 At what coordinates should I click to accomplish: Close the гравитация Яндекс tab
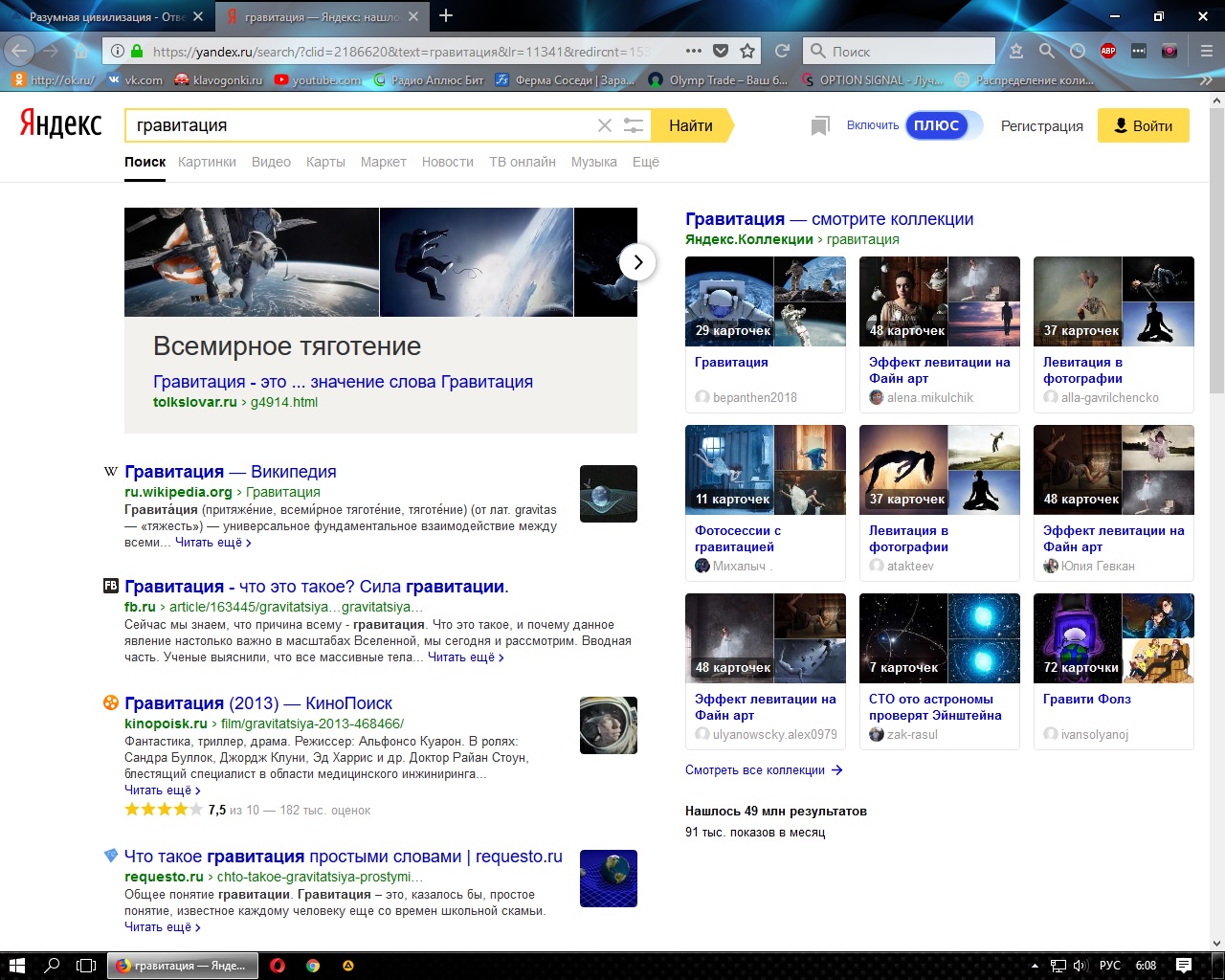coord(413,16)
